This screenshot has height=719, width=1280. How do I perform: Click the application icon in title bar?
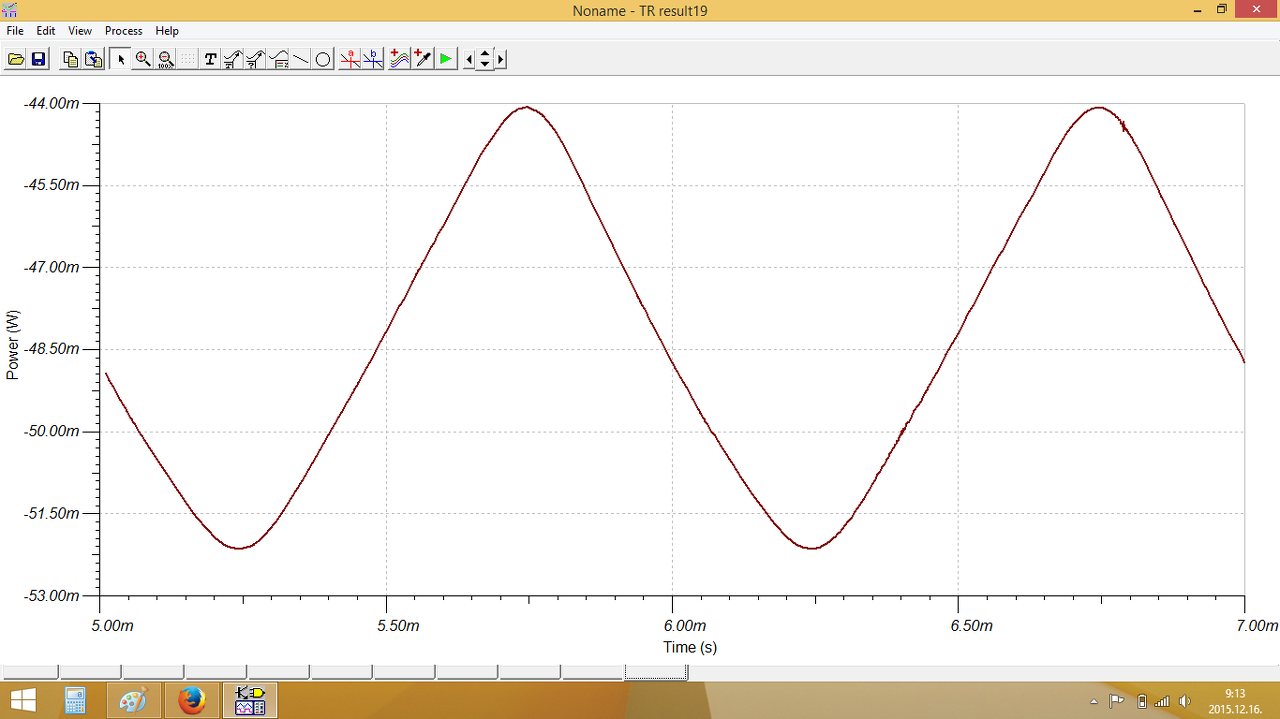pyautogui.click(x=10, y=10)
